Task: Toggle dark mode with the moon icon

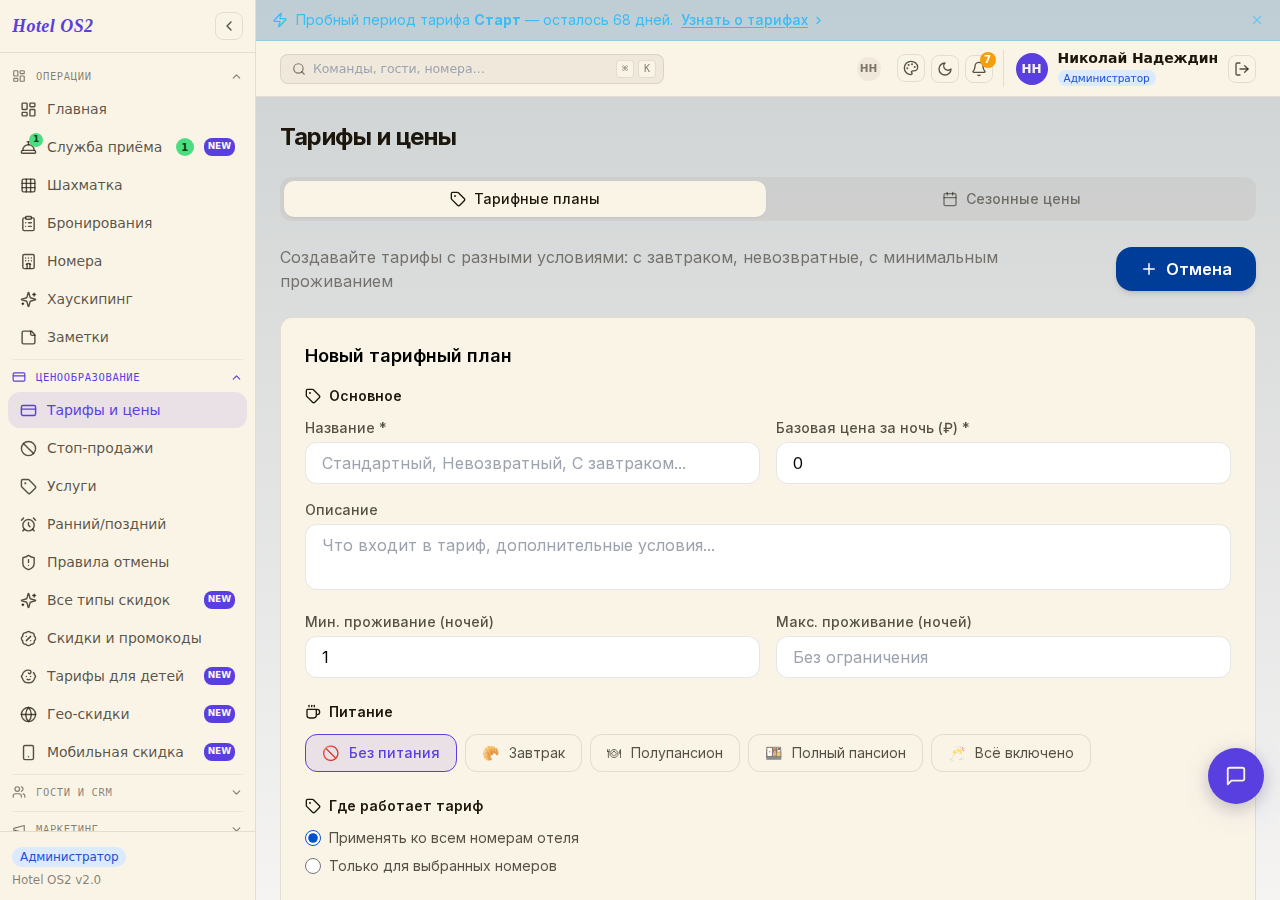Action: pyautogui.click(x=945, y=69)
